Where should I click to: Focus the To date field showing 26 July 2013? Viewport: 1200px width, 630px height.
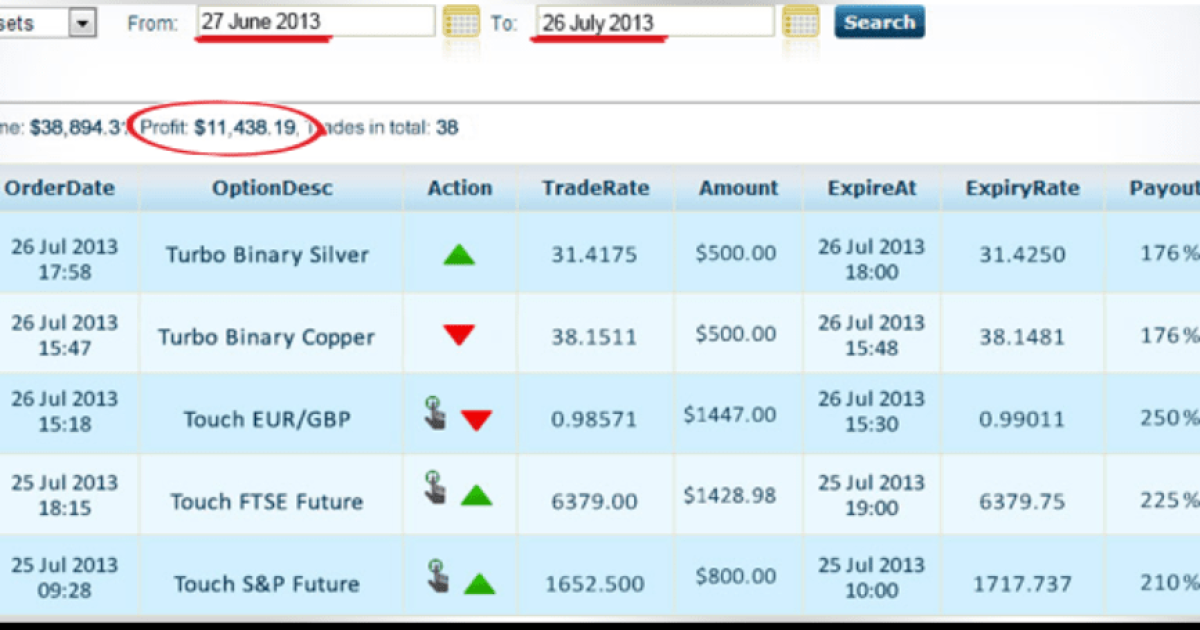point(655,21)
